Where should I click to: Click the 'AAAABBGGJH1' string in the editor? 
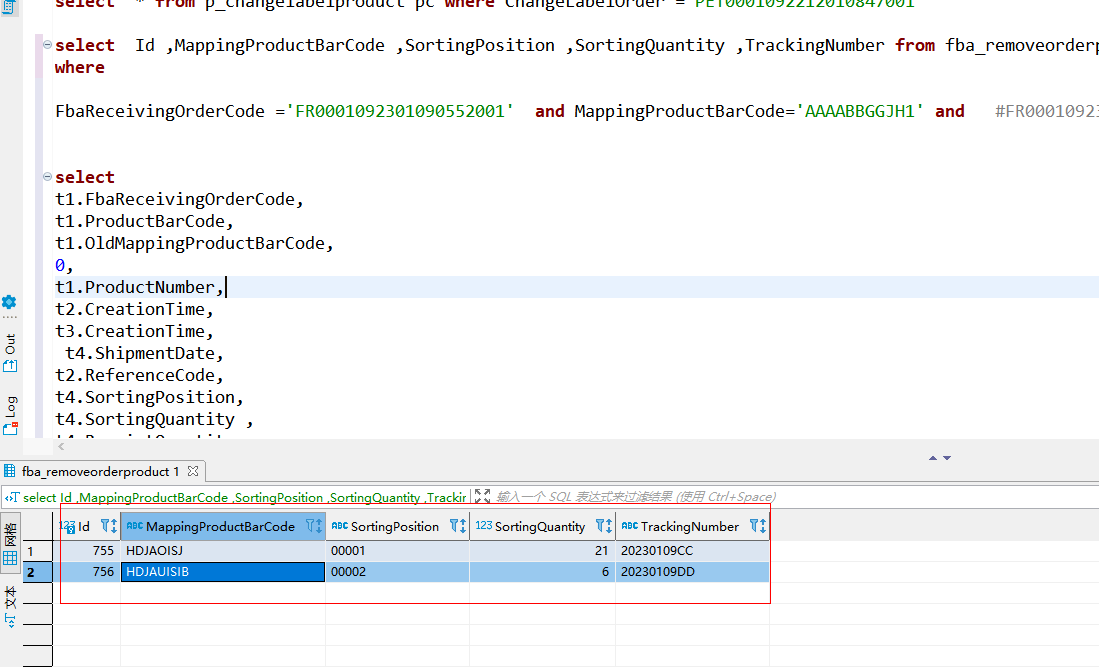859,111
